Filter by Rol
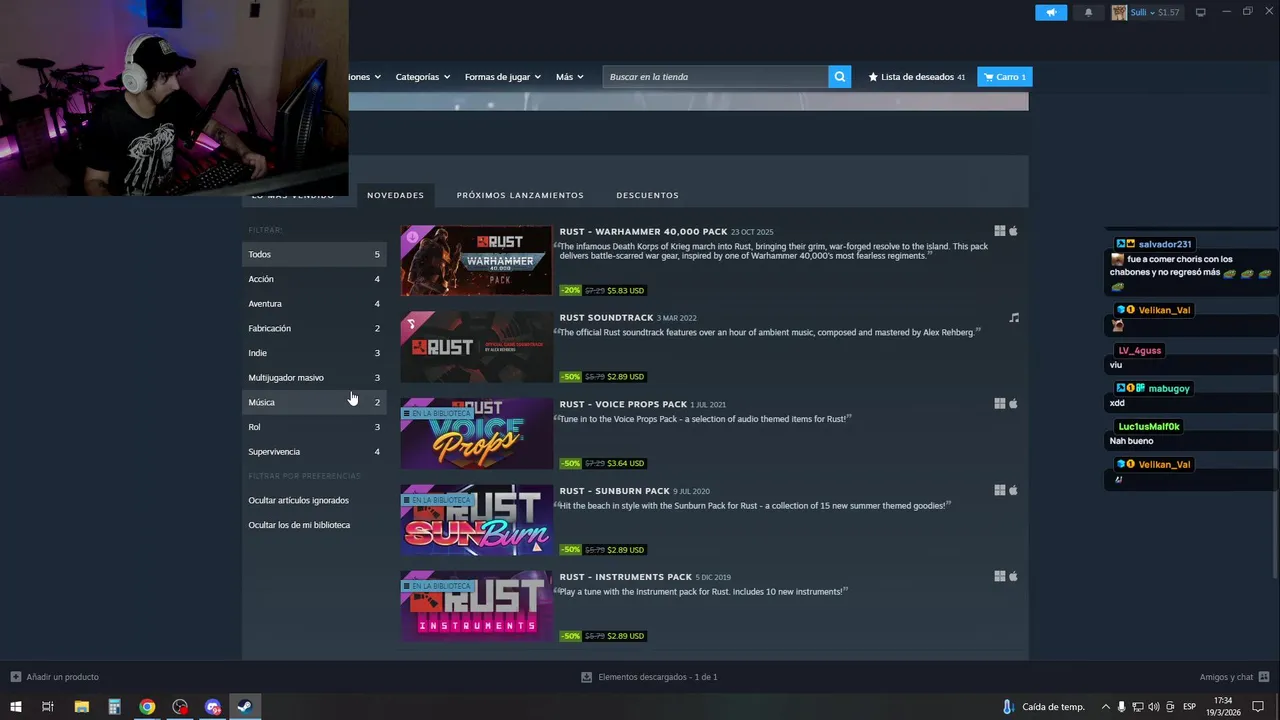The height and width of the screenshot is (720, 1280). 314,427
